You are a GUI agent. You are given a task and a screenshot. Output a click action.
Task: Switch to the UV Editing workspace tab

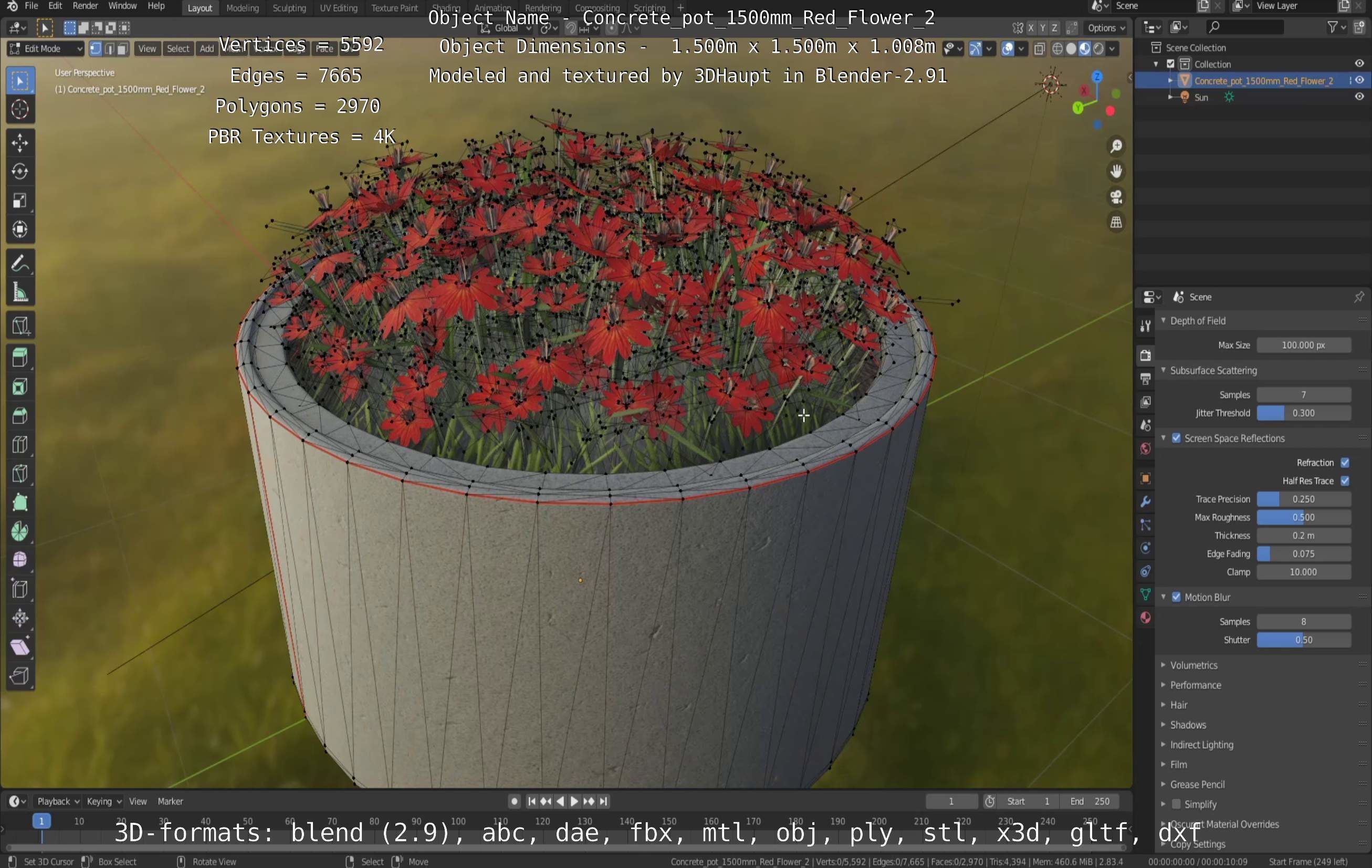click(x=339, y=8)
